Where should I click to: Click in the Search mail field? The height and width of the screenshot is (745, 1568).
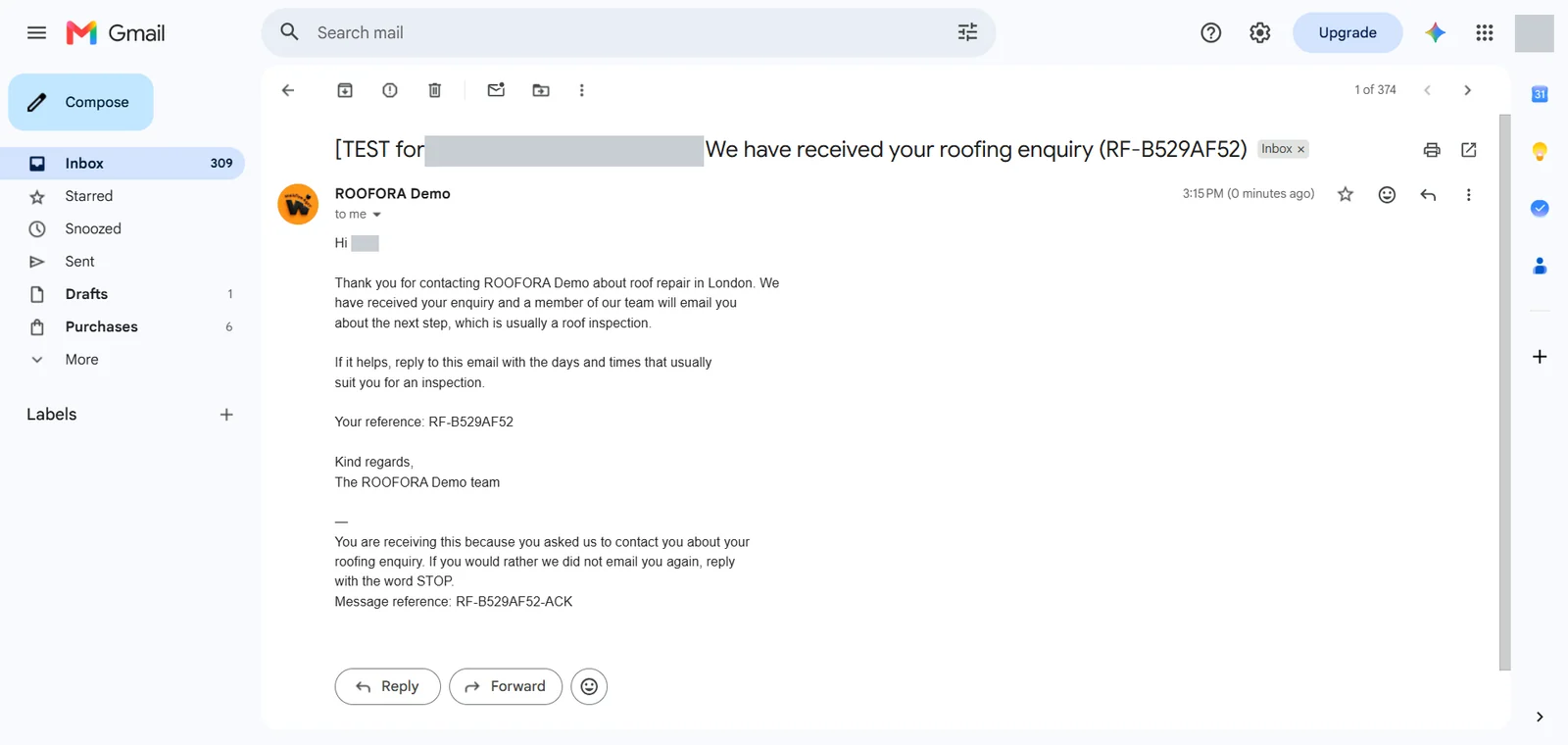tap(627, 32)
